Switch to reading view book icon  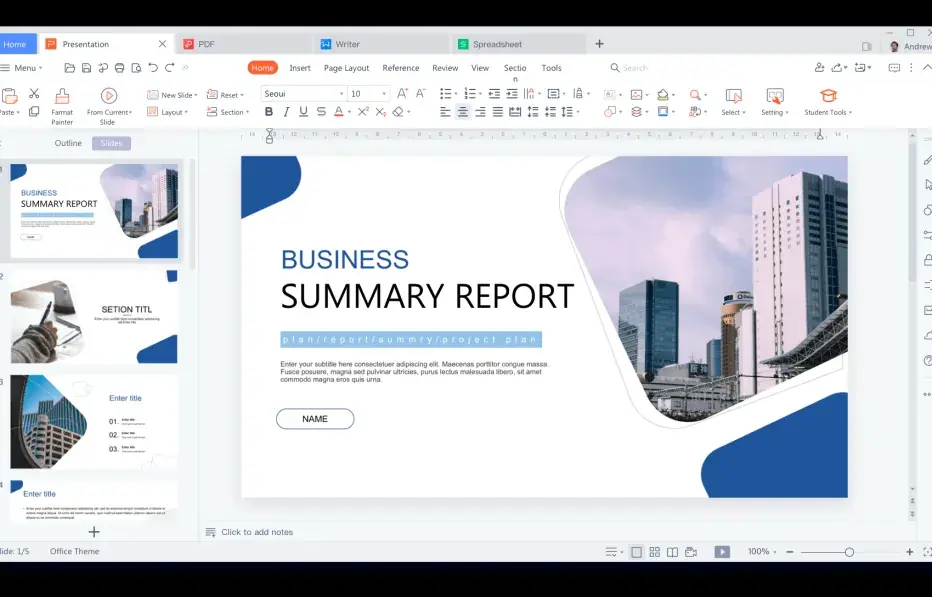click(x=672, y=552)
